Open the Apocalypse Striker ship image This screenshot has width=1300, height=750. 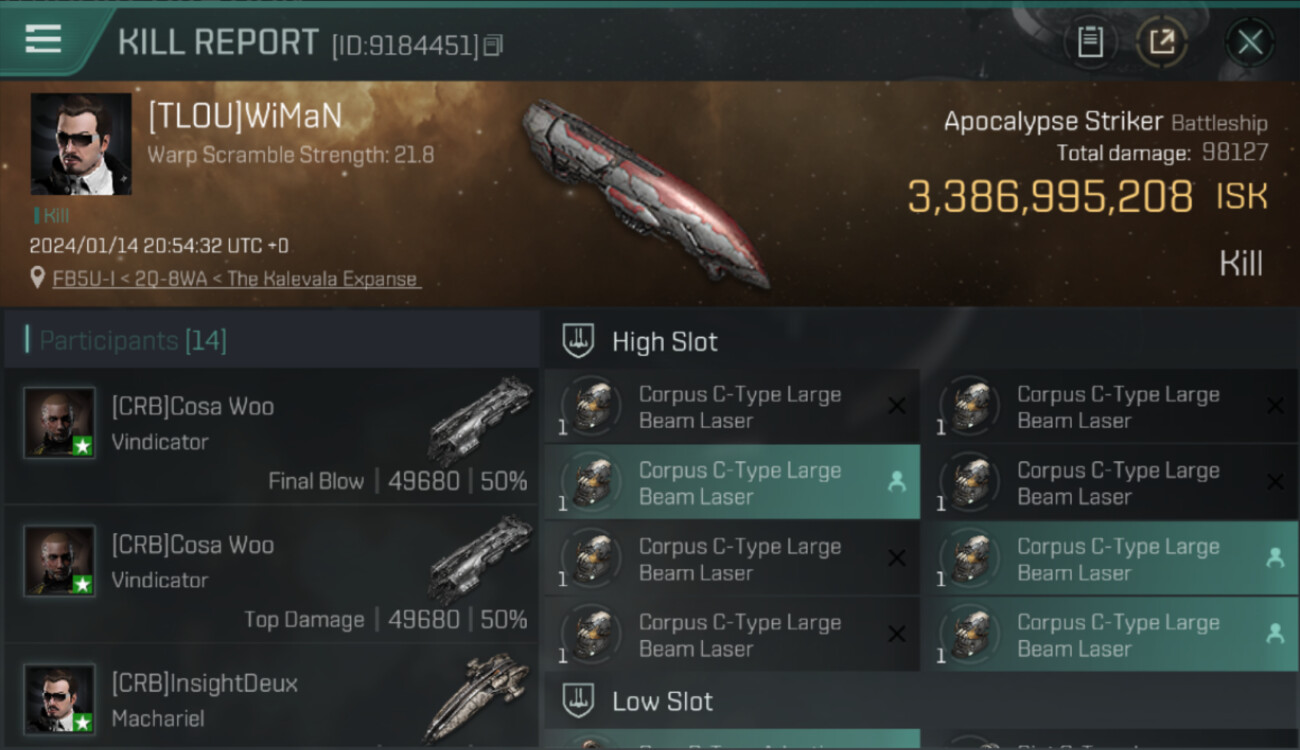[x=645, y=190]
